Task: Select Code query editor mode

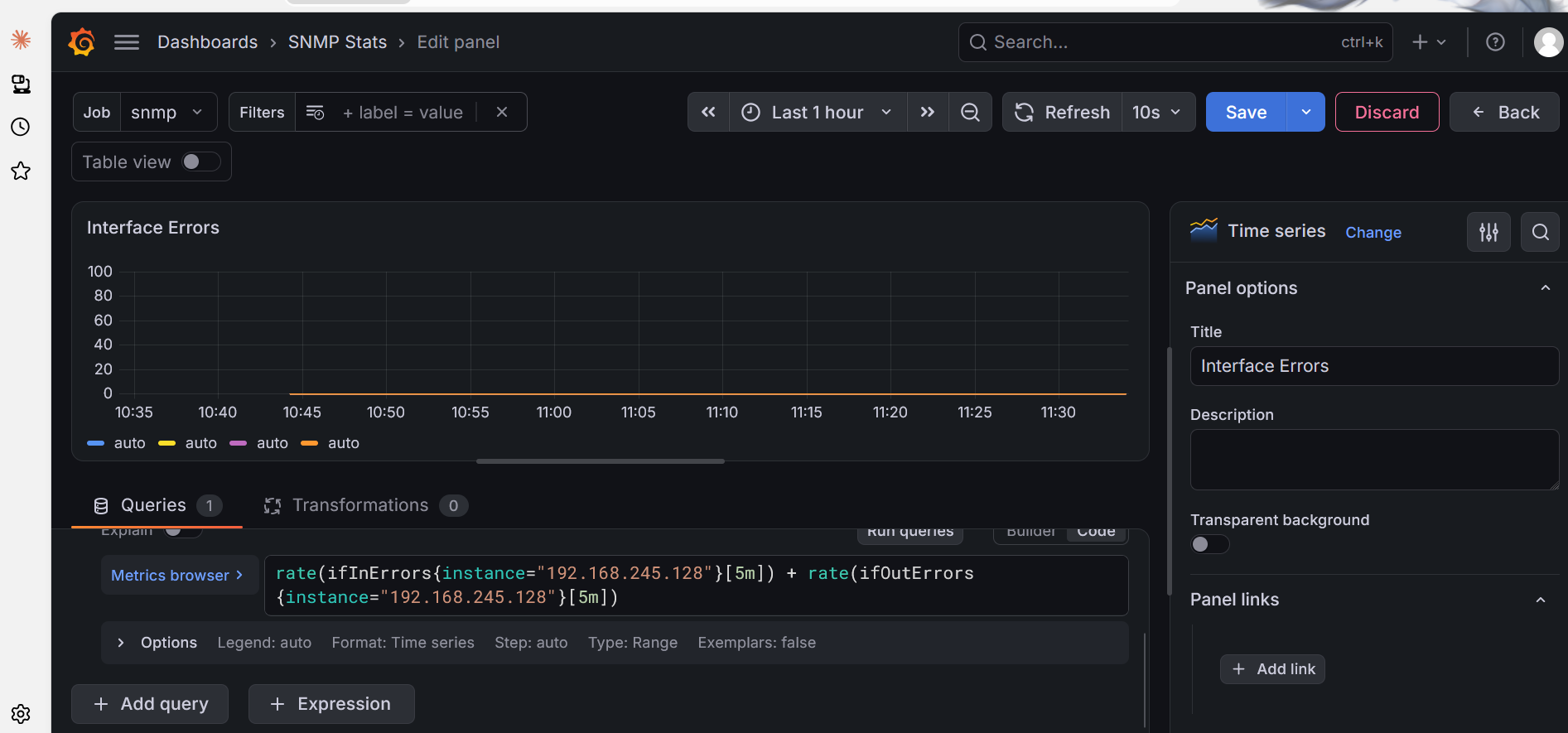Action: point(1096,533)
